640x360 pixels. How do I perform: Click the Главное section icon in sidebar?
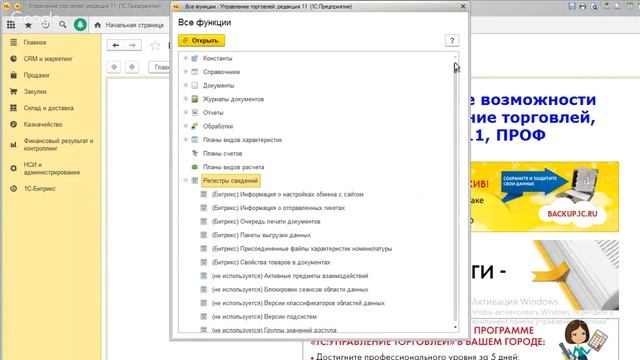pyautogui.click(x=13, y=42)
